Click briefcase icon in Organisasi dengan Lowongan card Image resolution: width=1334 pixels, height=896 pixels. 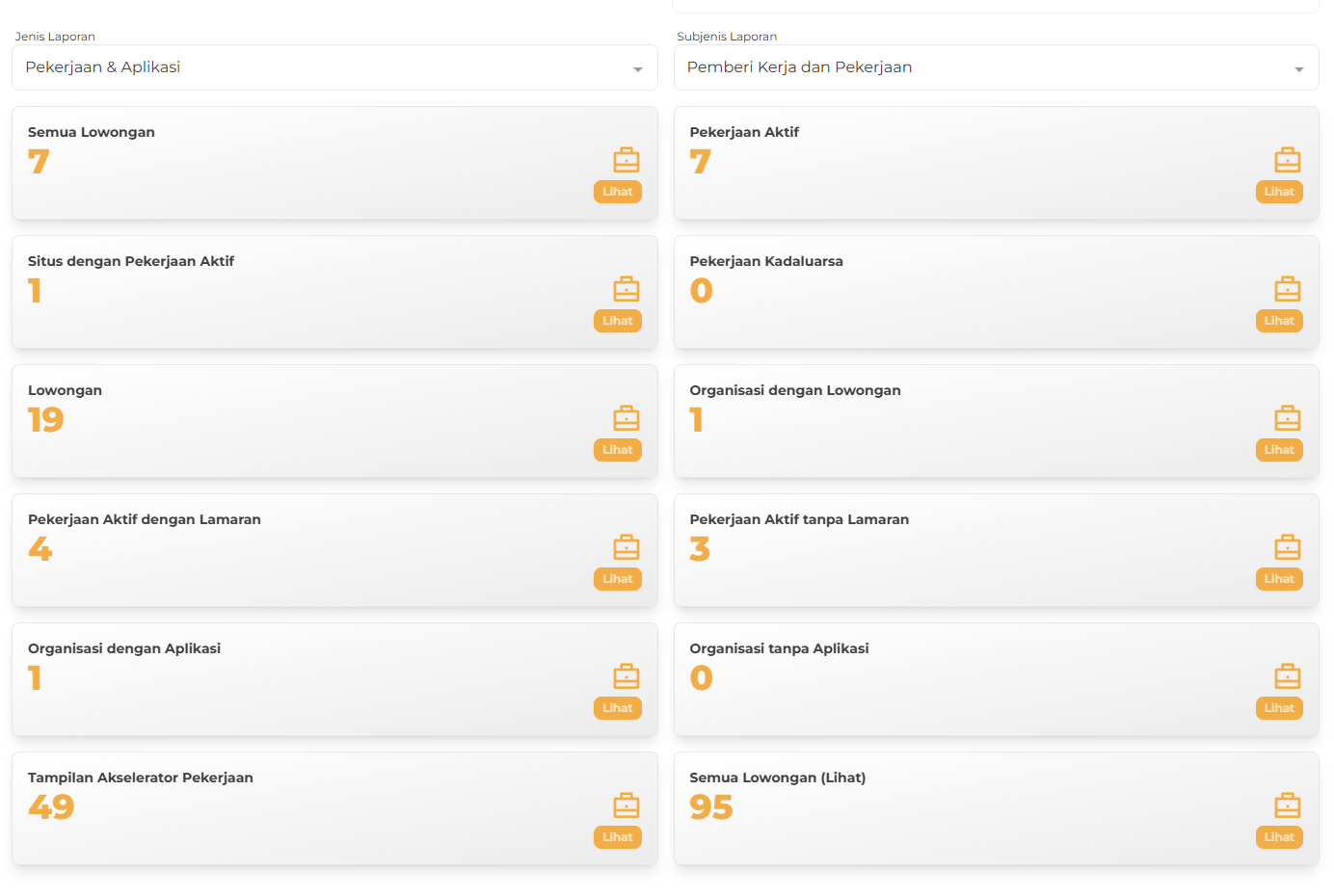pyautogui.click(x=1288, y=418)
